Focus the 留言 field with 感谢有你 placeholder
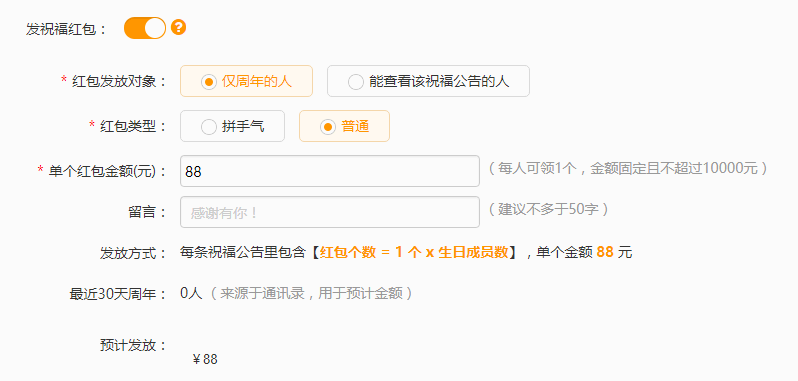Viewport: 798px width, 381px height. [330, 212]
